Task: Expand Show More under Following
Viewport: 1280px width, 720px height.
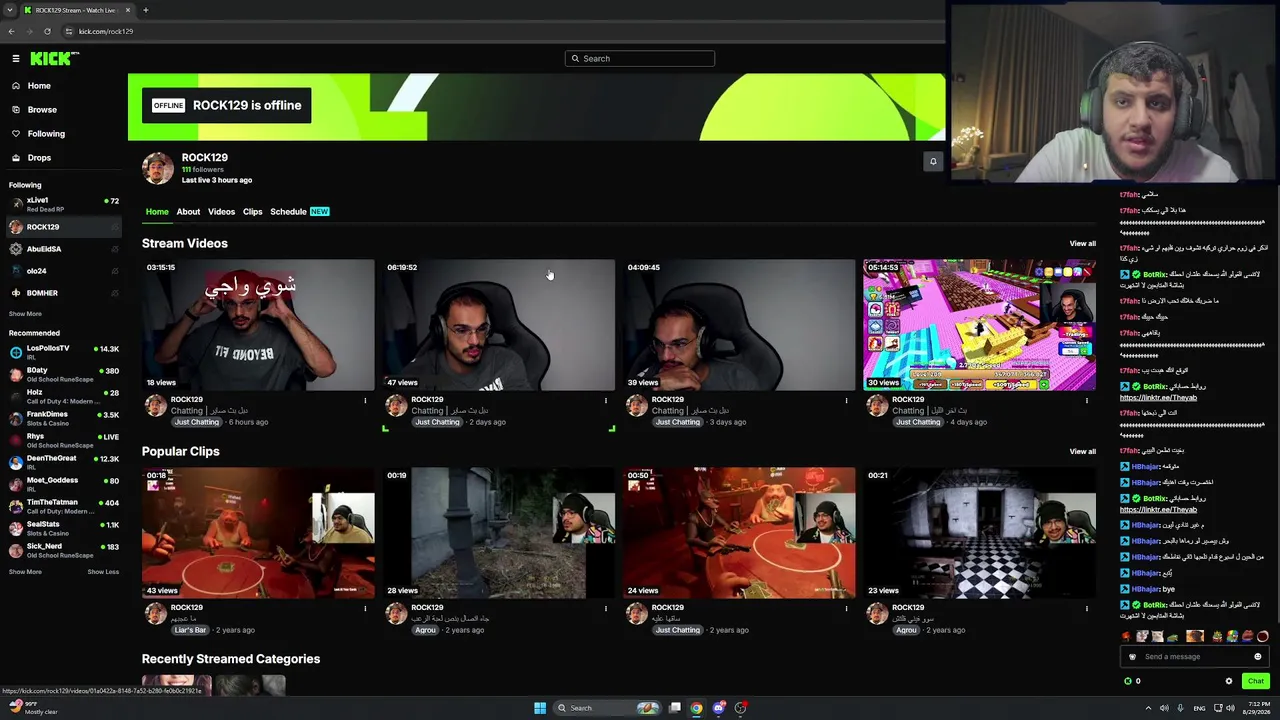Action: 25,314
